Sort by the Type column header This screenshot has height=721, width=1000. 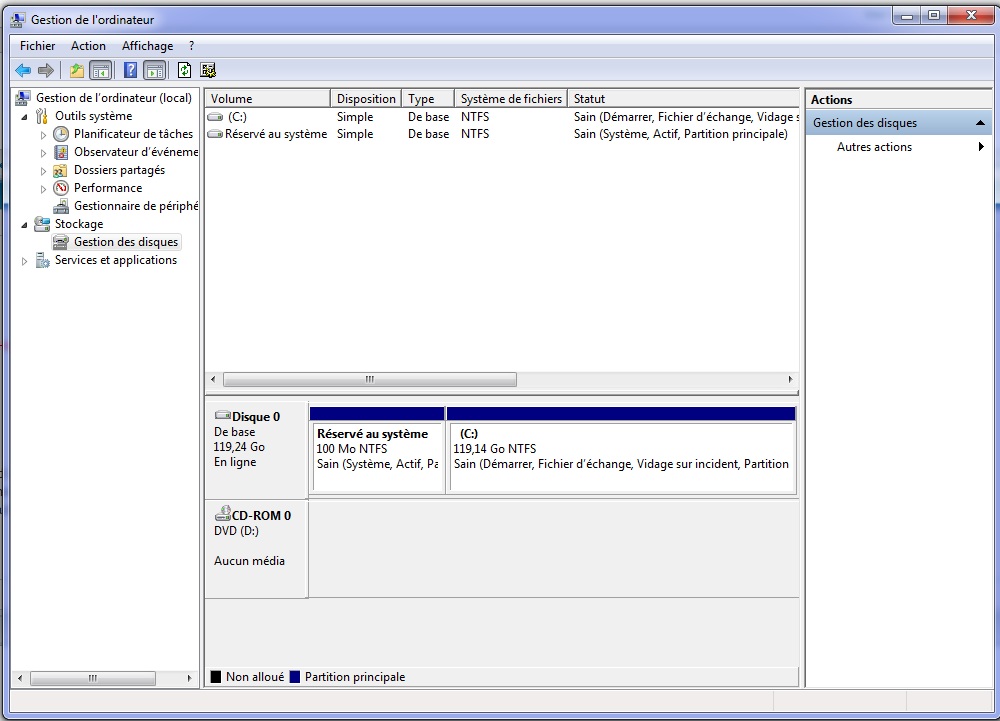pos(428,99)
